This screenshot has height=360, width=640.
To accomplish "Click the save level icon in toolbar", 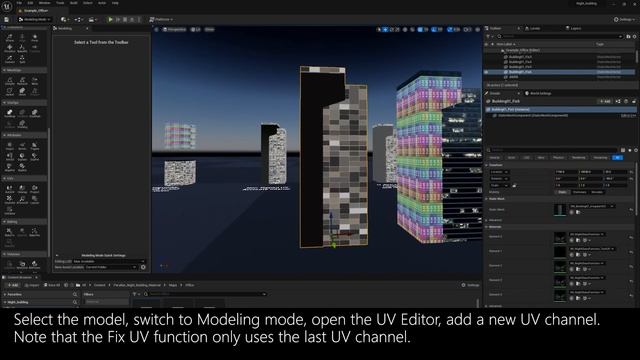I will coord(7,19).
